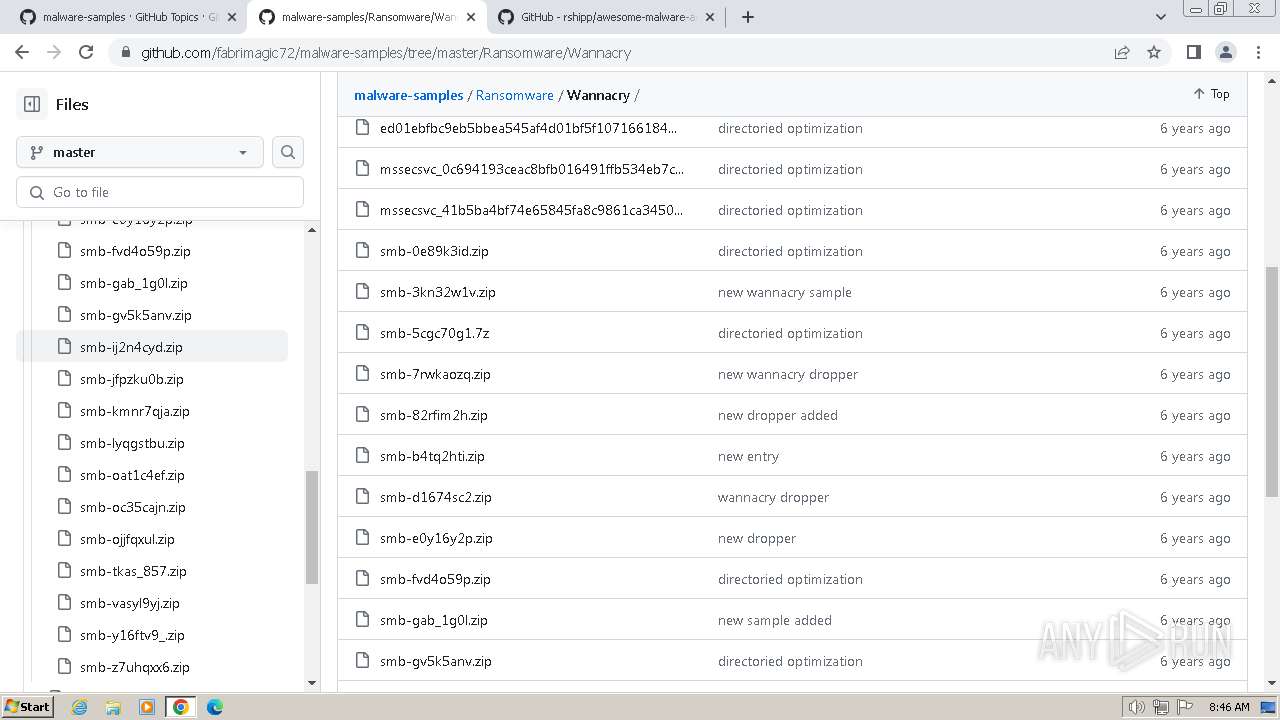Image resolution: width=1280 pixels, height=720 pixels.
Task: Open smb-82rfim2h.zip file
Action: click(434, 415)
